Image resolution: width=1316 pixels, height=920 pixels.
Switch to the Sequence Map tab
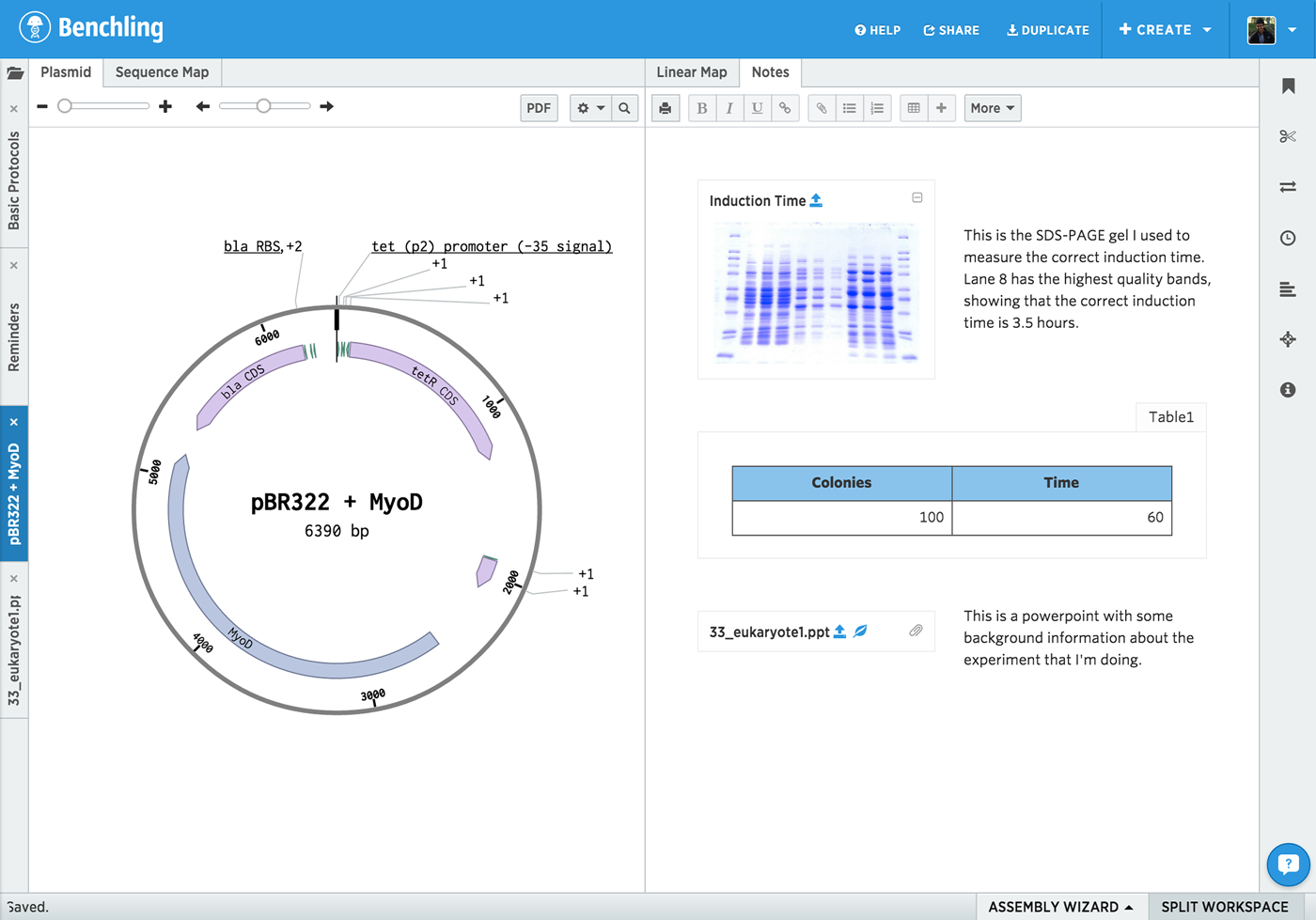161,72
